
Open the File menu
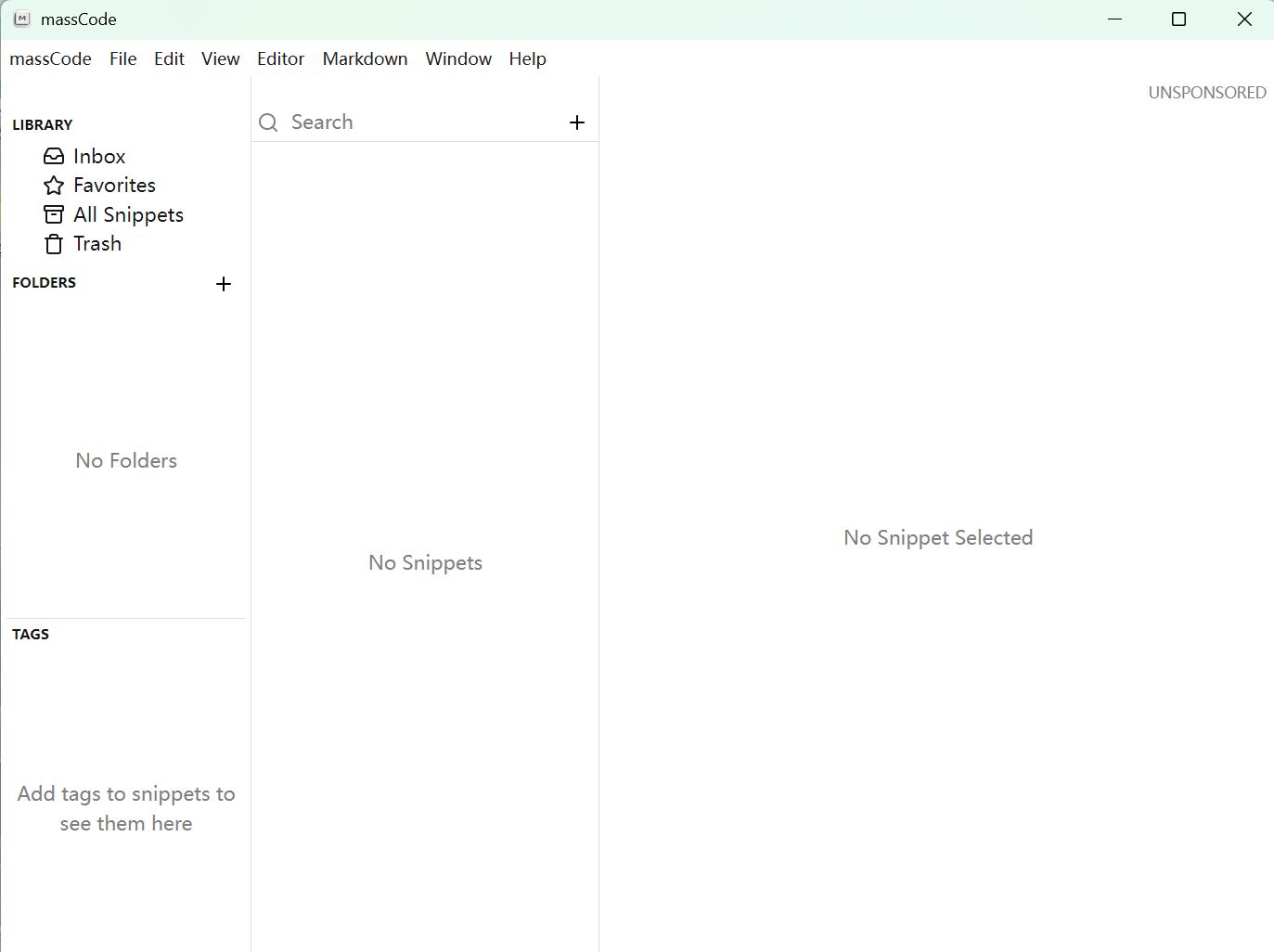122,58
